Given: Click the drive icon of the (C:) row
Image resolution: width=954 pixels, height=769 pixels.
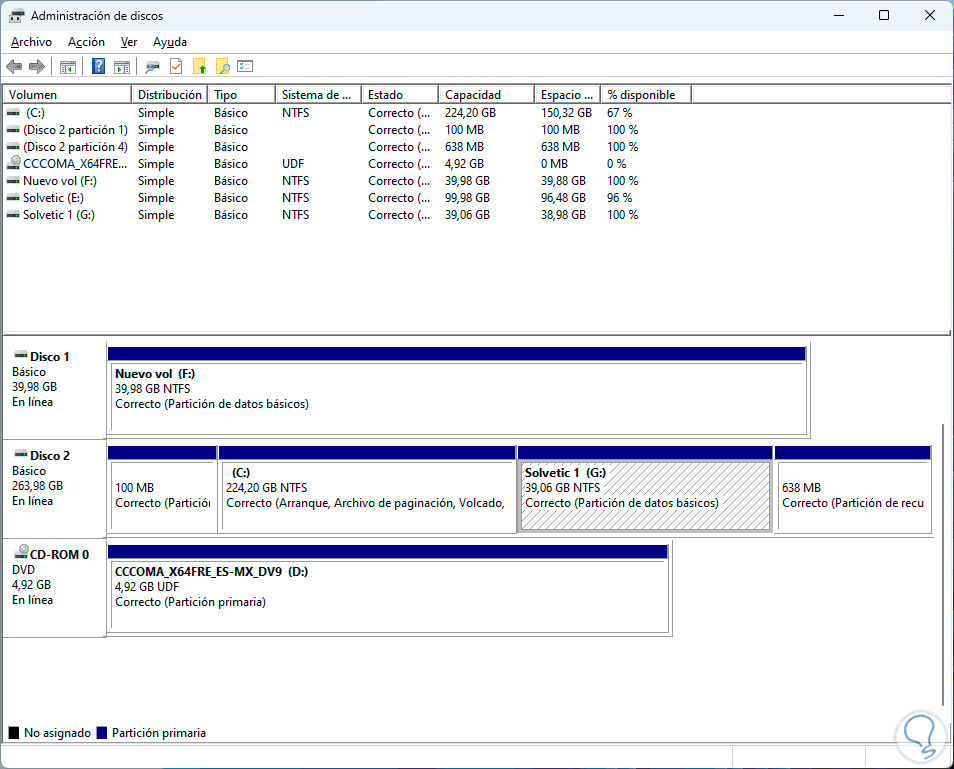Looking at the screenshot, I should pyautogui.click(x=13, y=113).
